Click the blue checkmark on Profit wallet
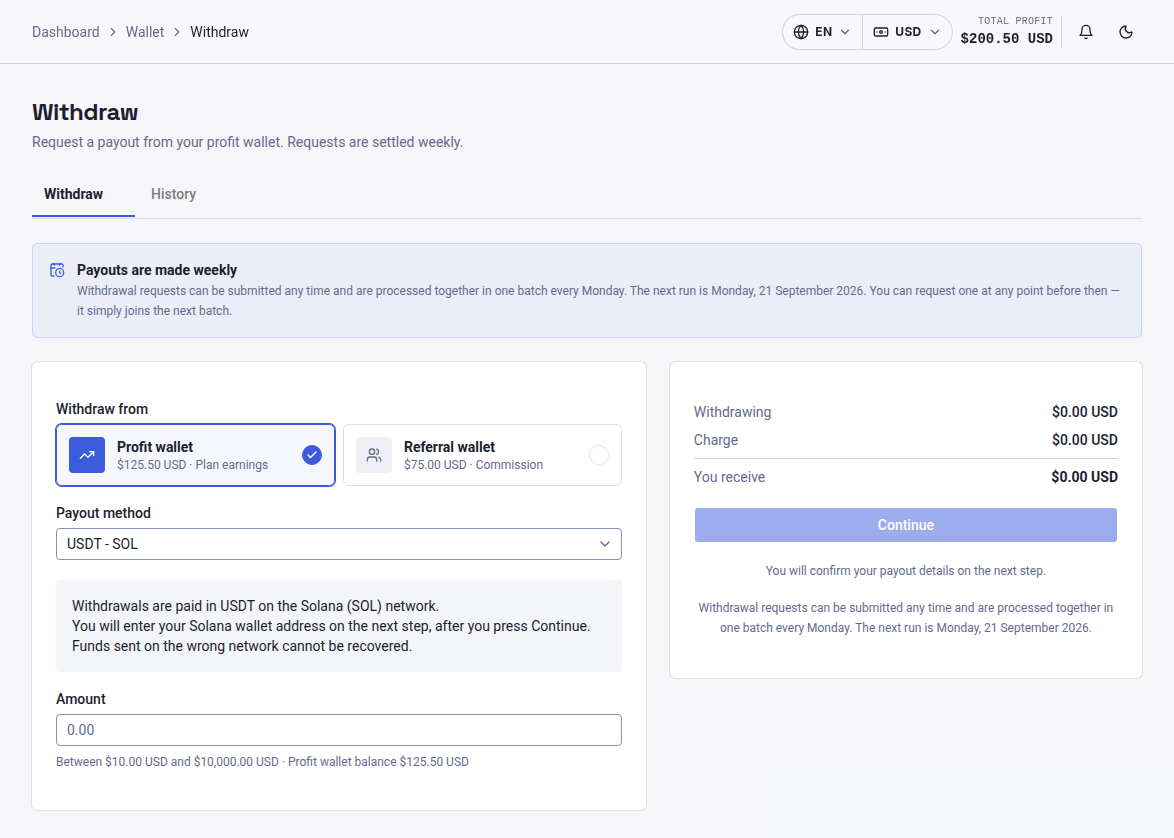The image size is (1174, 838). tap(311, 455)
